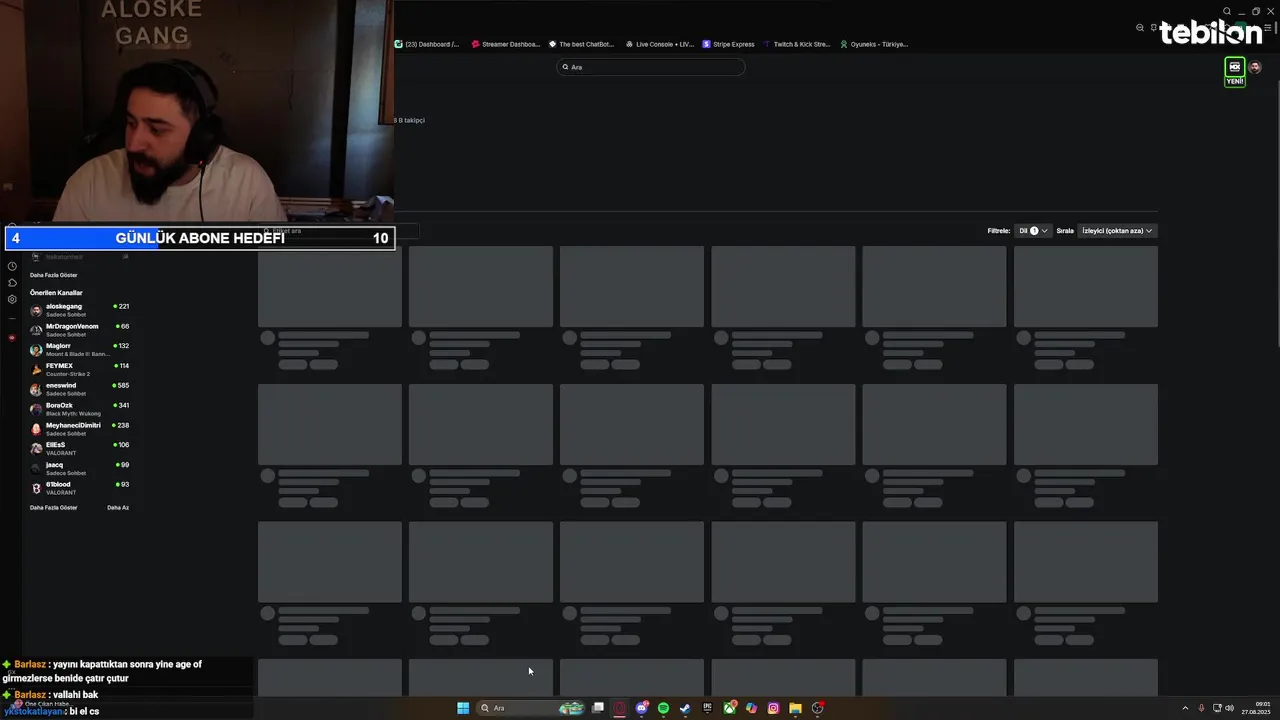Open Task View in taskbar
Screen dimensions: 1280x720
pos(598,708)
